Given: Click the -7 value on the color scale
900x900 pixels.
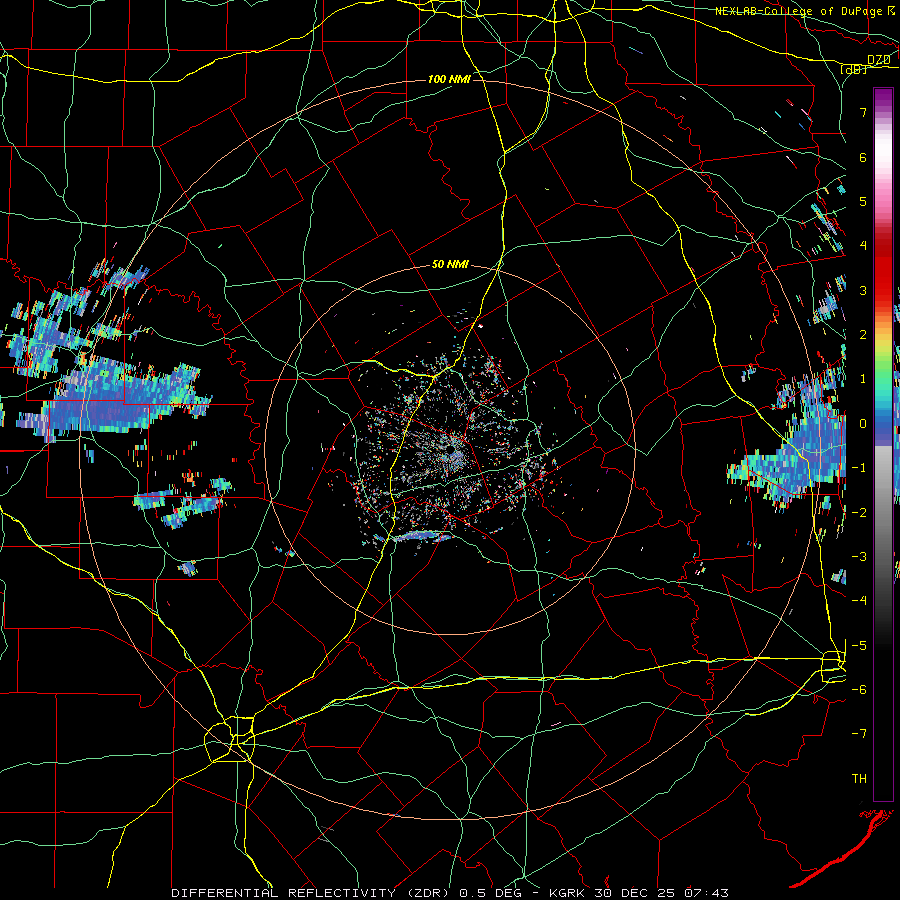Looking at the screenshot, I should [859, 734].
